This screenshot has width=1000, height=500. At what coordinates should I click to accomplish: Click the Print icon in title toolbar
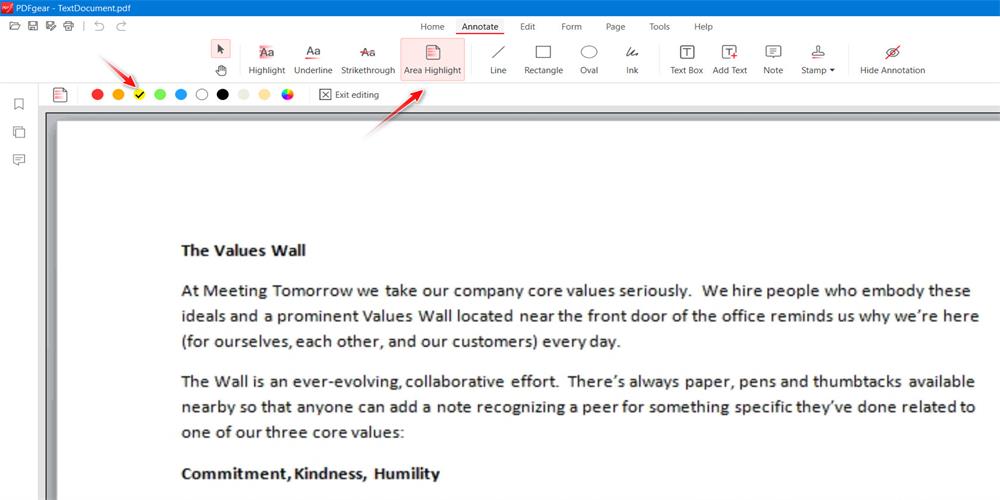(x=68, y=26)
